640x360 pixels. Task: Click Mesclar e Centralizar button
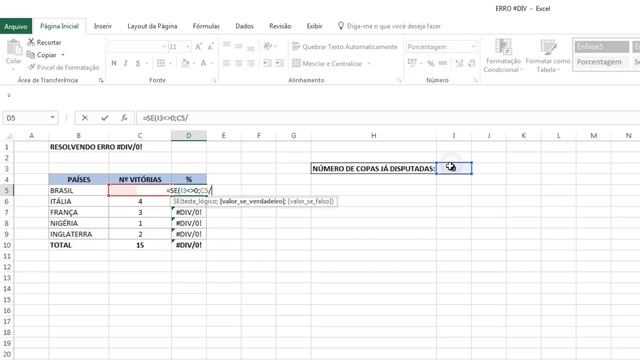[x=327, y=64]
